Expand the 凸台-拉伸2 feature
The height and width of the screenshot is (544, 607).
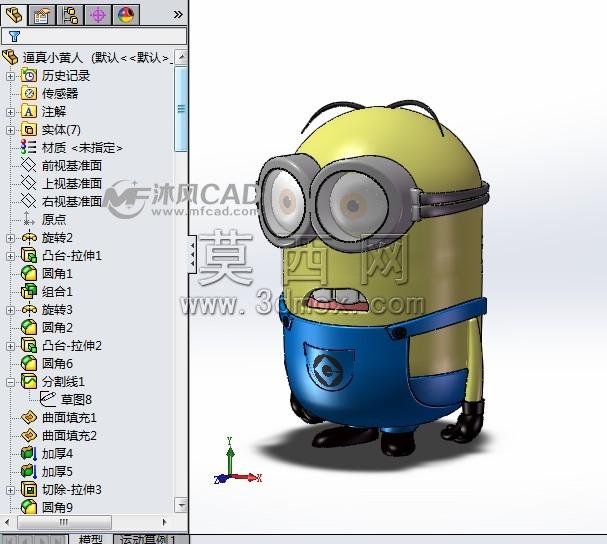[x=10, y=346]
